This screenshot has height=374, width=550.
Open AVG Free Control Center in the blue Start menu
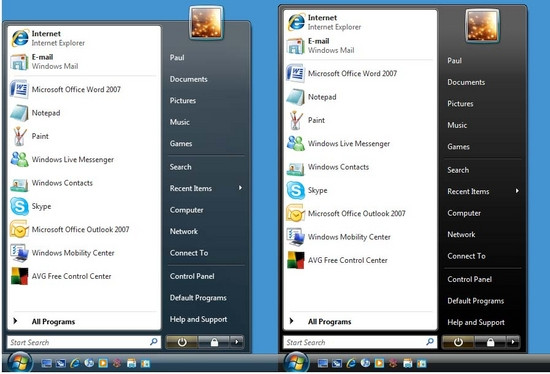tap(84, 276)
